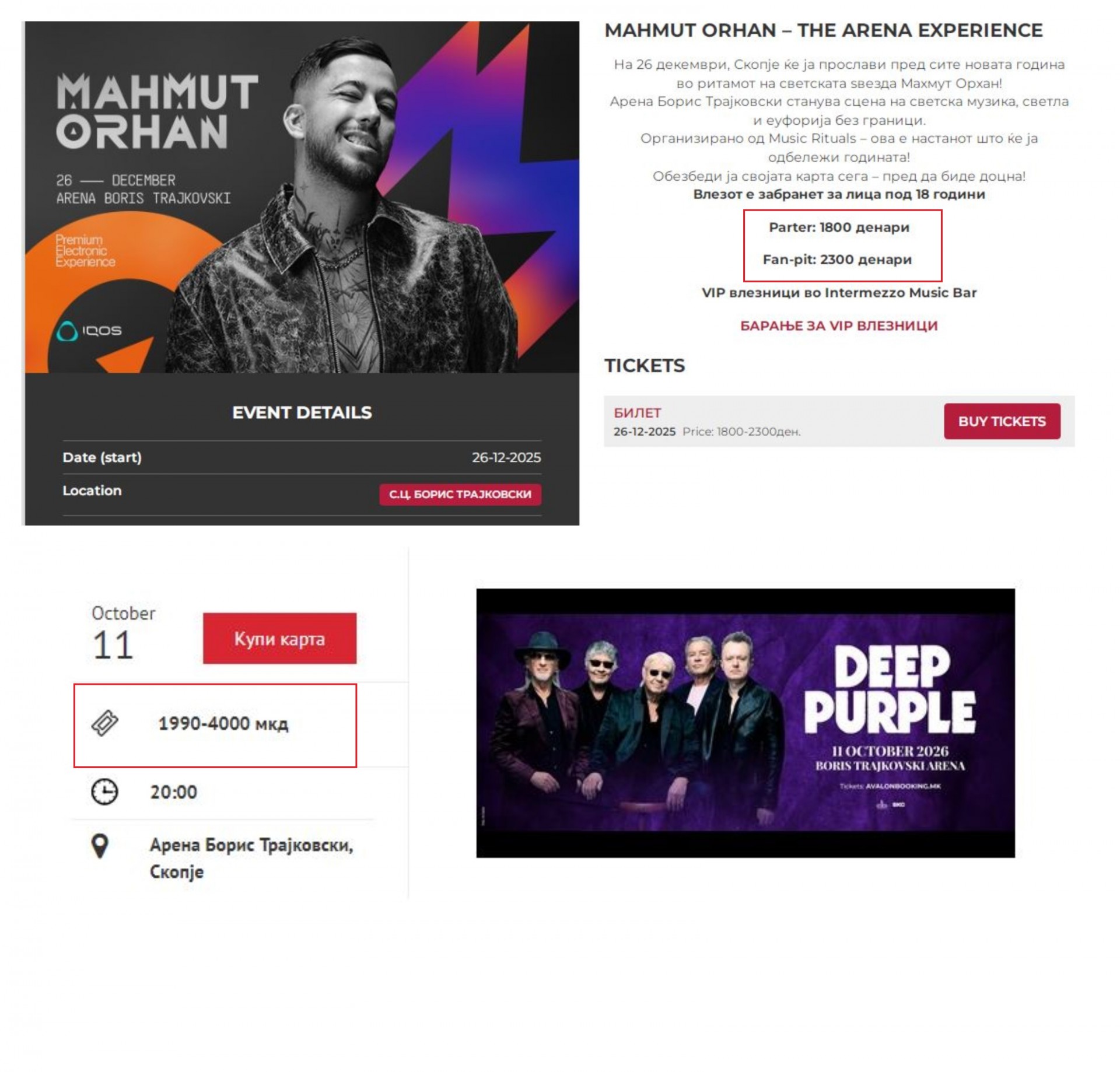Click the Fan-pit: 2300 денари price line
1120x1072 pixels.
(x=837, y=260)
